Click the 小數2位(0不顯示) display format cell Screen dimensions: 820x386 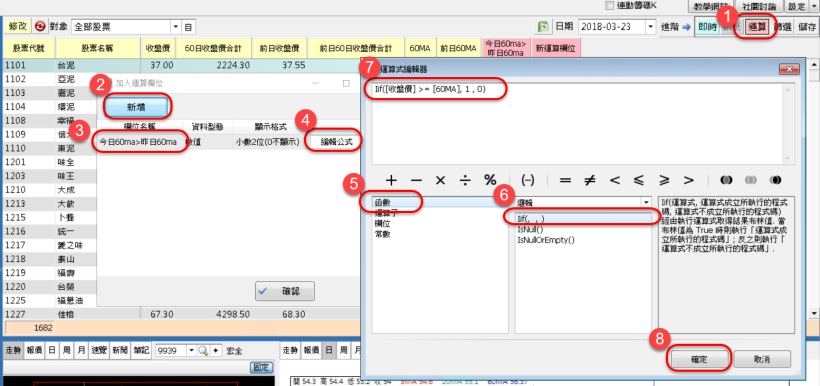[x=268, y=142]
